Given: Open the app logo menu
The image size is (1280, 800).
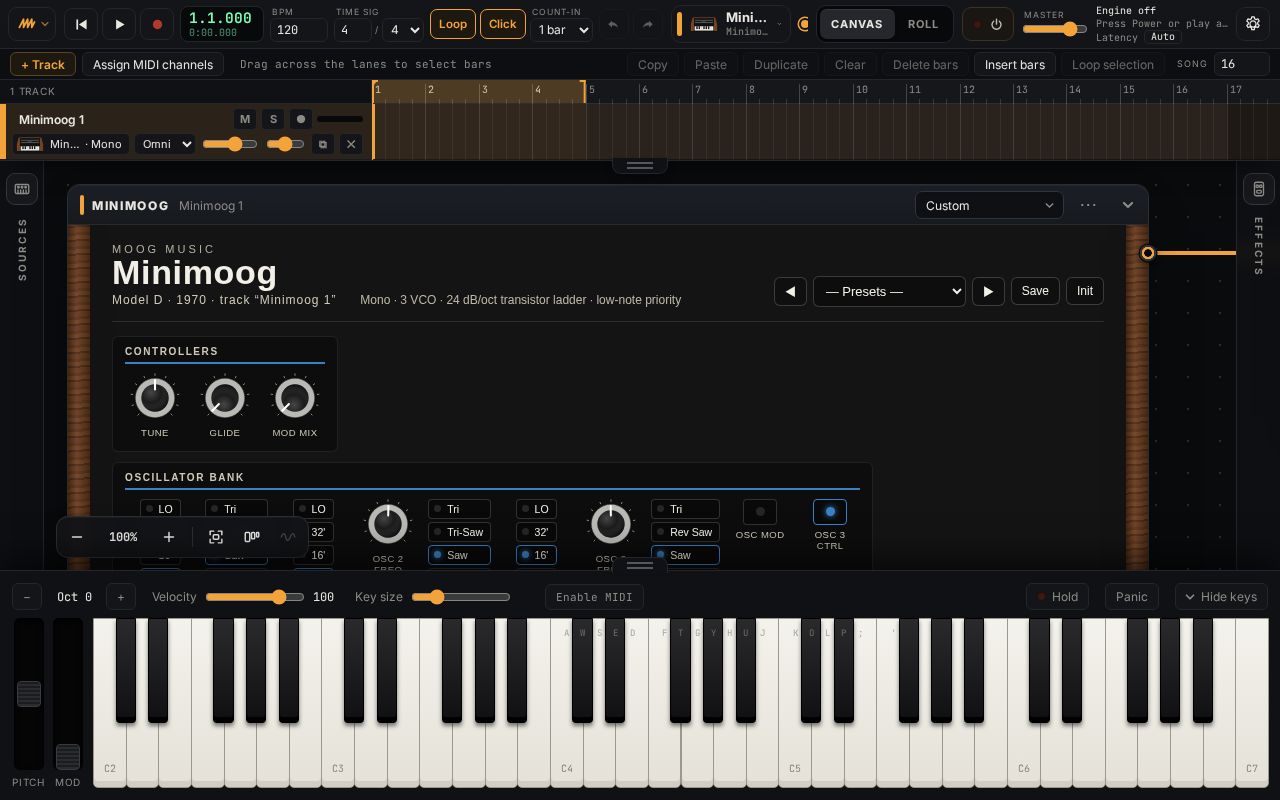Looking at the screenshot, I should (32, 24).
